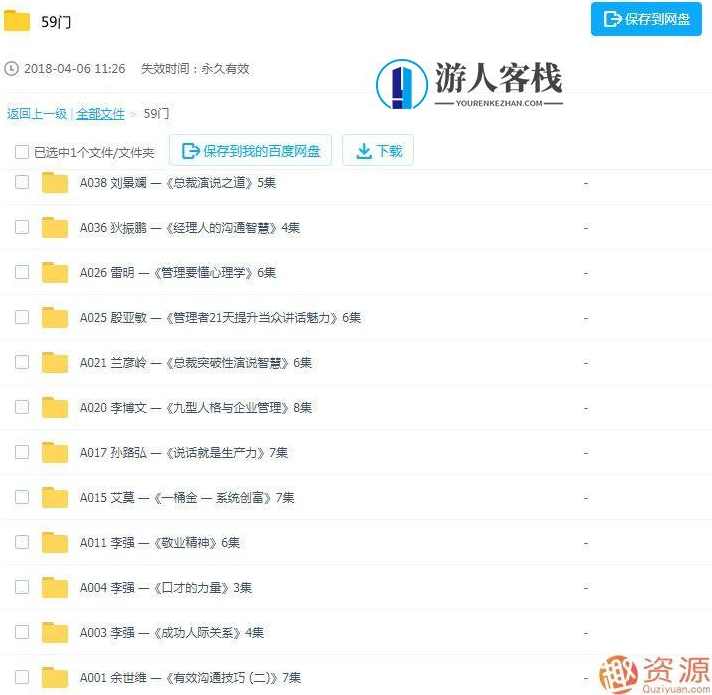Image resolution: width=712 pixels, height=695 pixels.
Task: Click the 保存到网盘 blue button
Action: coord(646,19)
